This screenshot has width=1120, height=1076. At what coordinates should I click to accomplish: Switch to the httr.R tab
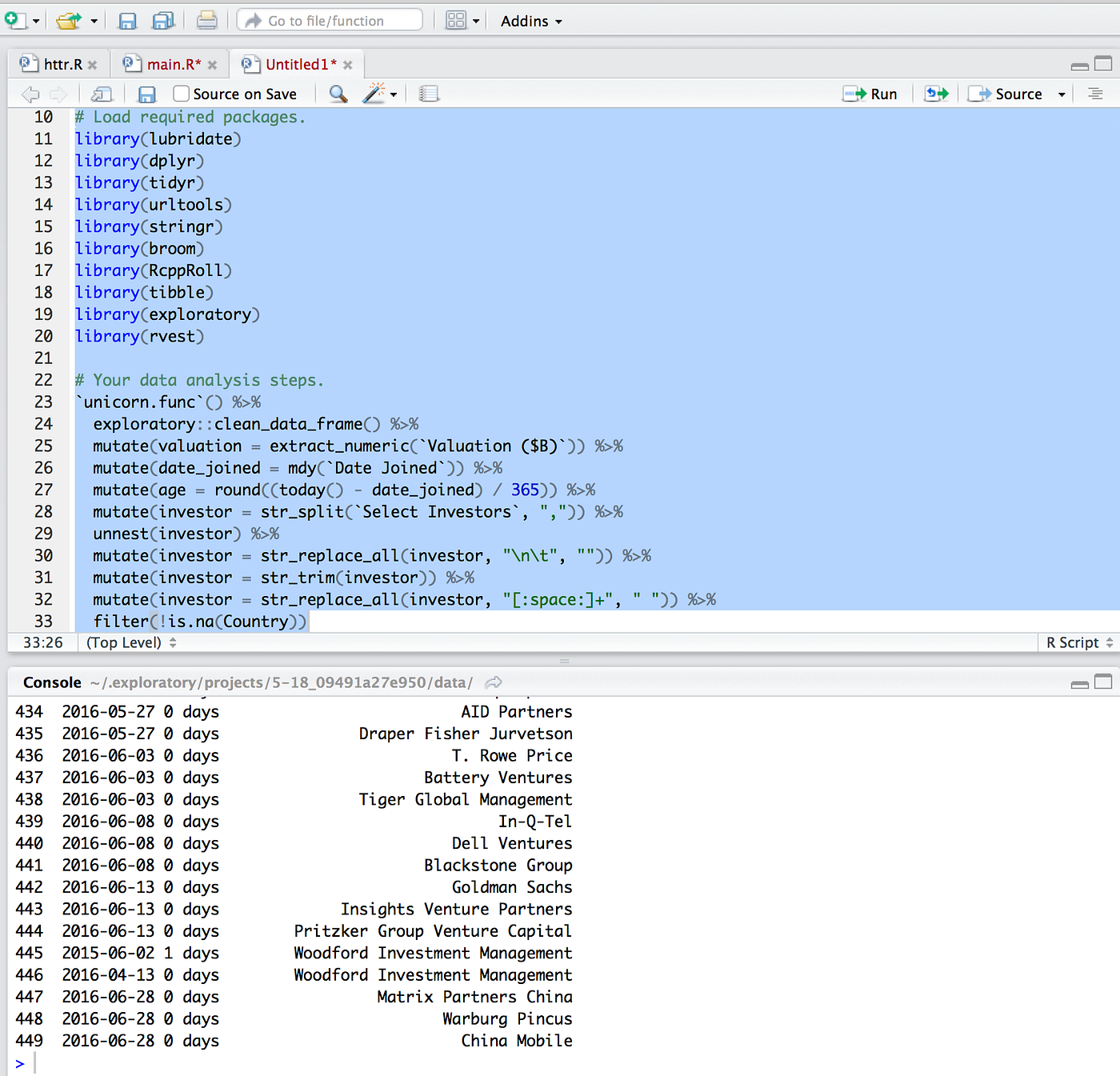pyautogui.click(x=64, y=63)
